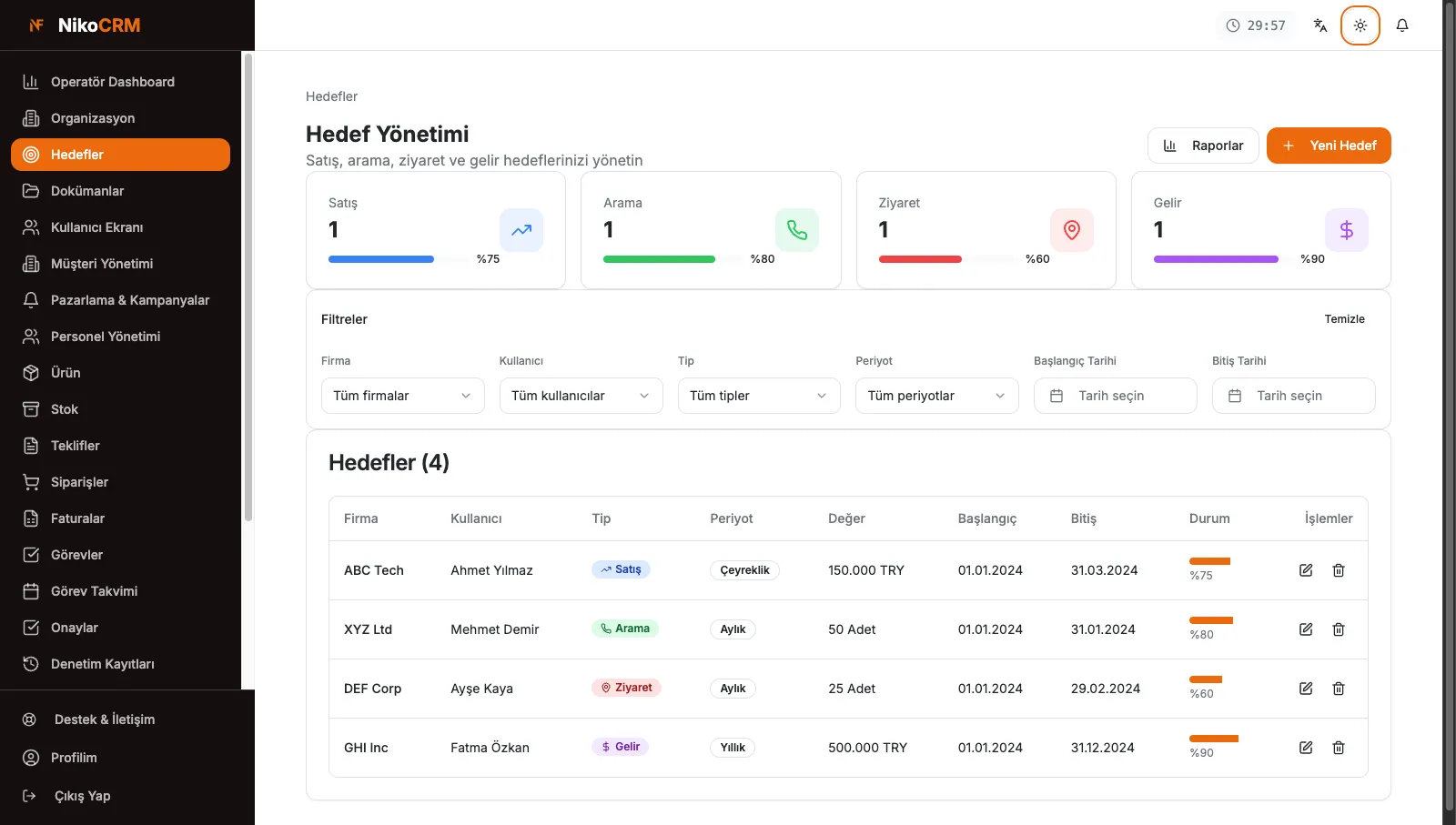
Task: Delete the XYZ Ltd goal
Action: (x=1339, y=629)
